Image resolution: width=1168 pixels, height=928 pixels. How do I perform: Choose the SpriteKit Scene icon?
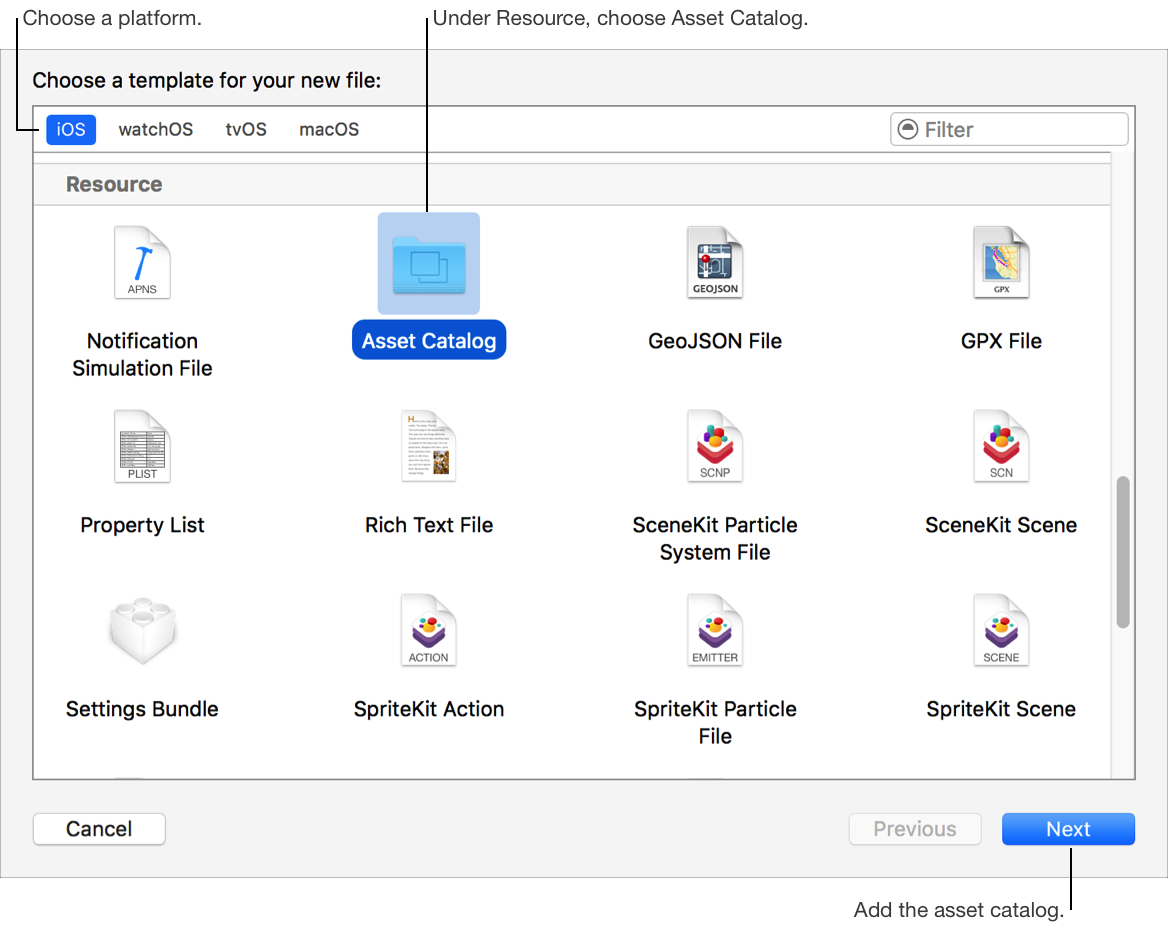pyautogui.click(x=1001, y=631)
